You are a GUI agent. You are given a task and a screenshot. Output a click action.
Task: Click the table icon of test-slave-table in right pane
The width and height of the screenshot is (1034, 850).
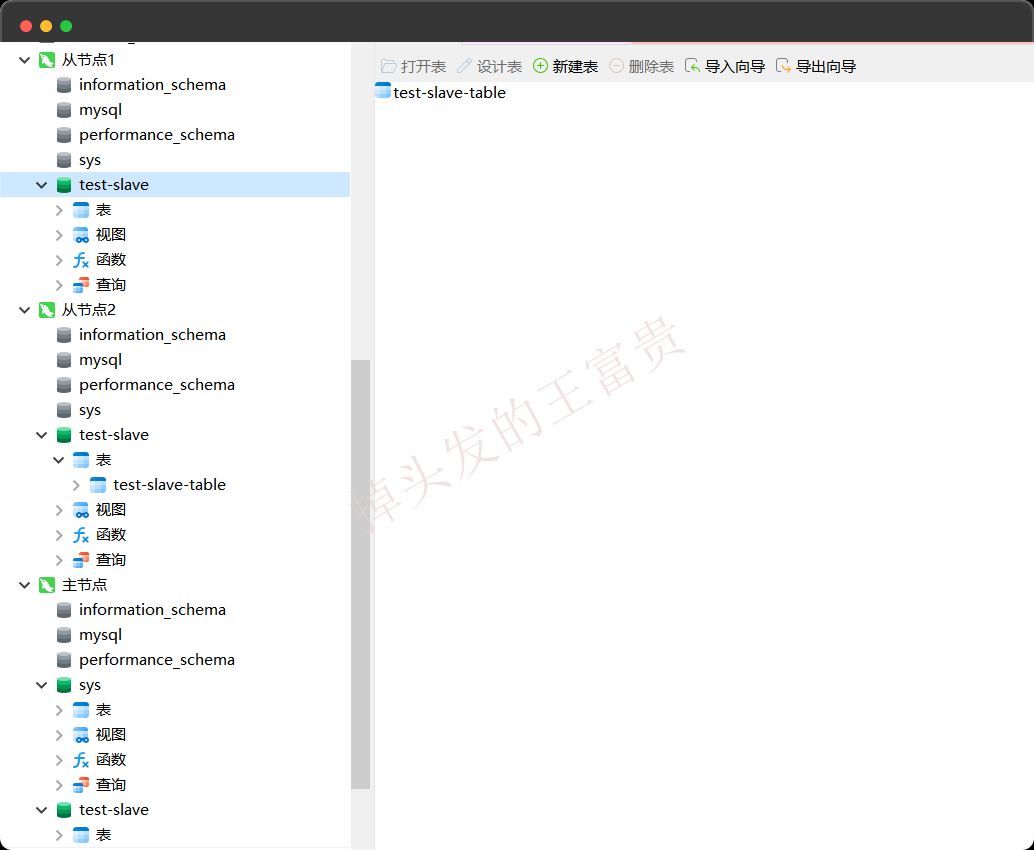coord(382,91)
